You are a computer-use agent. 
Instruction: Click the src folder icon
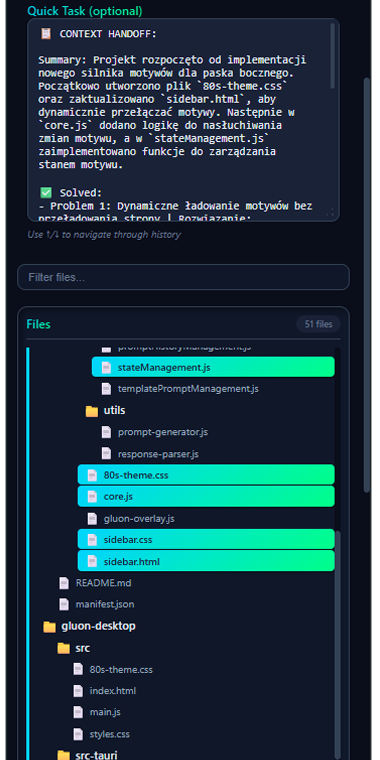click(x=63, y=649)
